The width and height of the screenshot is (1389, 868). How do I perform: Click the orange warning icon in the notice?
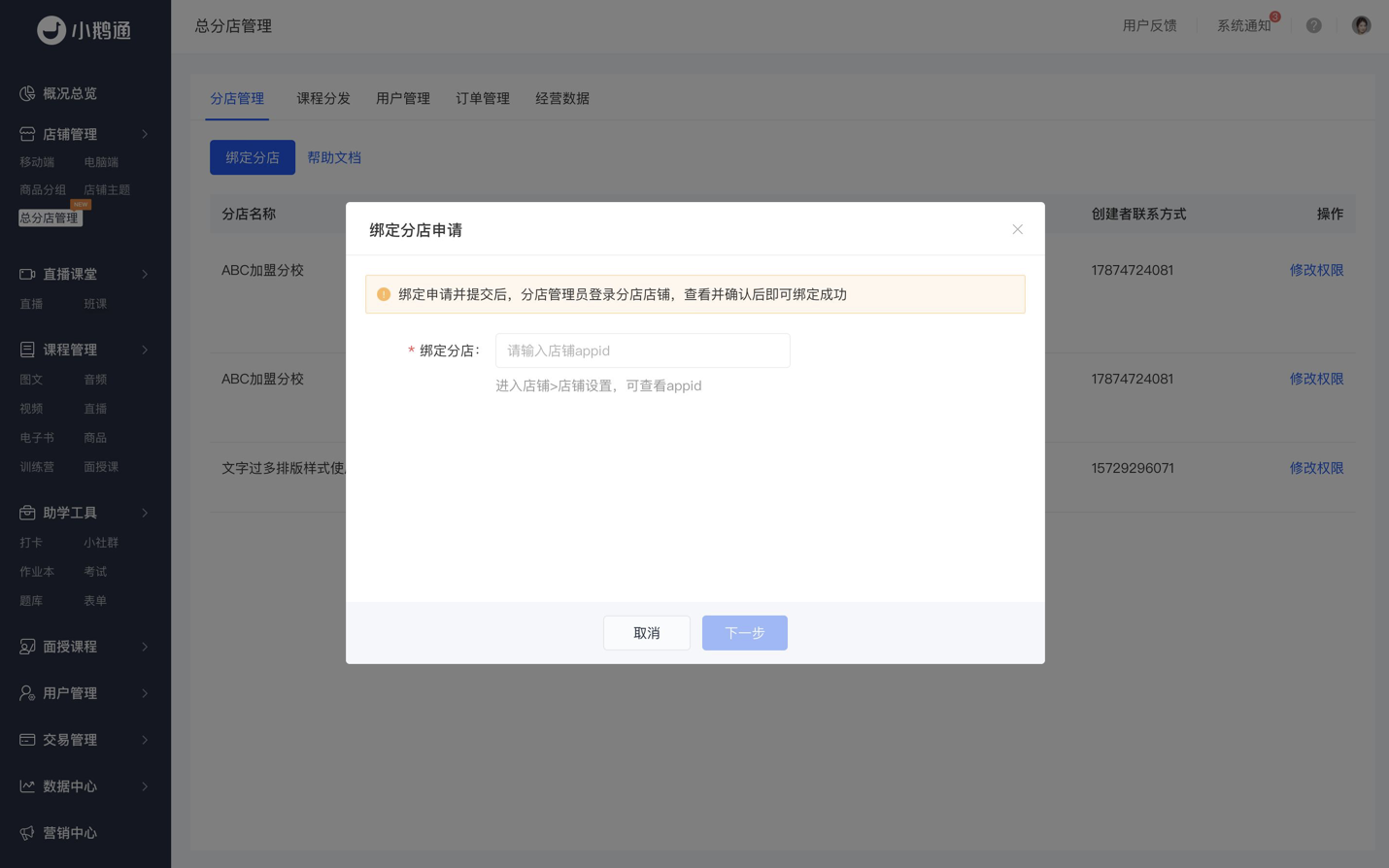coord(384,294)
